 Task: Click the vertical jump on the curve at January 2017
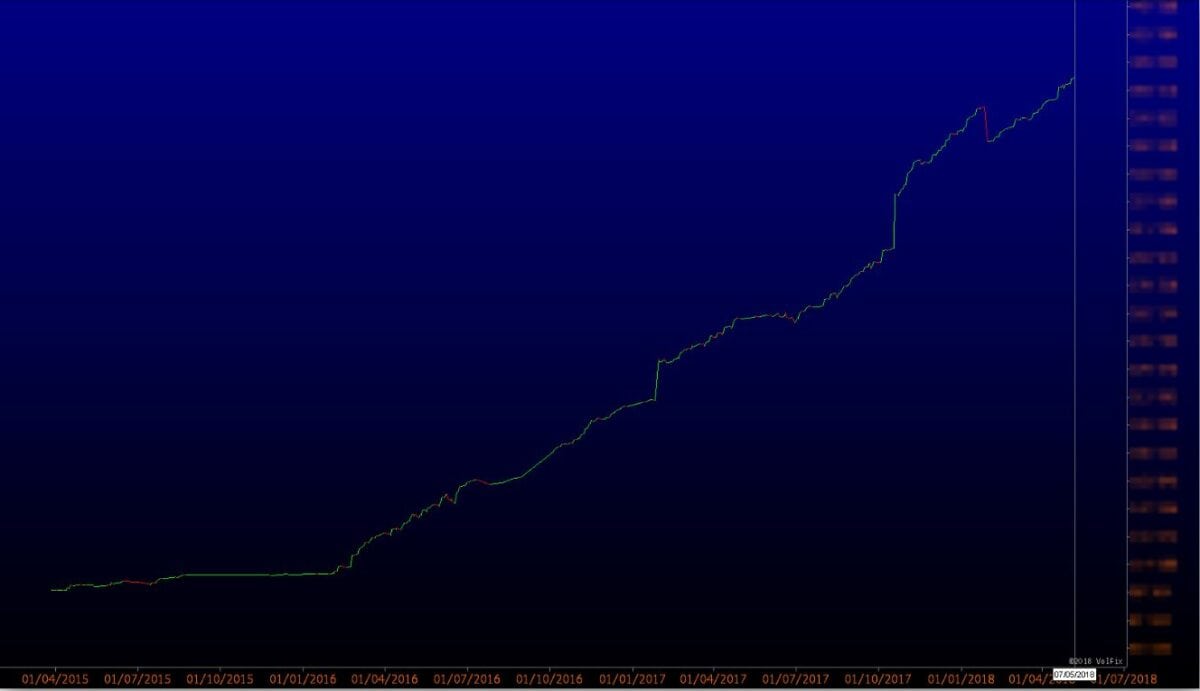(x=656, y=380)
